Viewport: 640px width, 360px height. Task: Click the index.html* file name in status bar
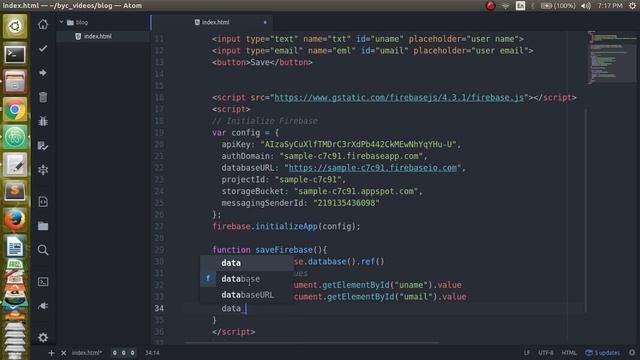pyautogui.click(x=87, y=353)
